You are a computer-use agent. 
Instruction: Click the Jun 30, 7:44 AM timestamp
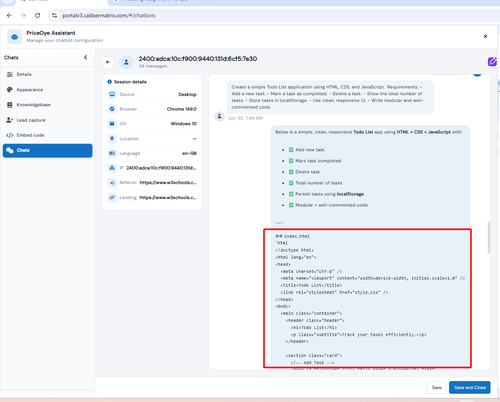click(245, 118)
